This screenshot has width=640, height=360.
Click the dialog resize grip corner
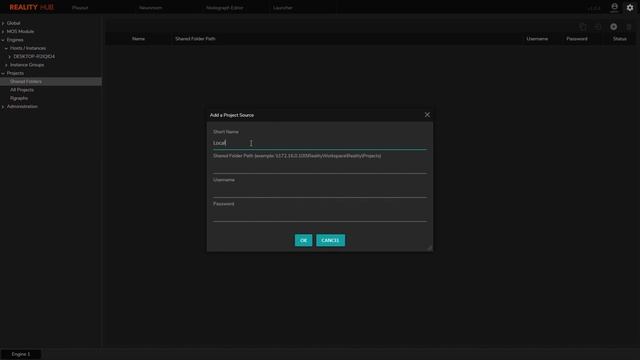click(x=429, y=248)
